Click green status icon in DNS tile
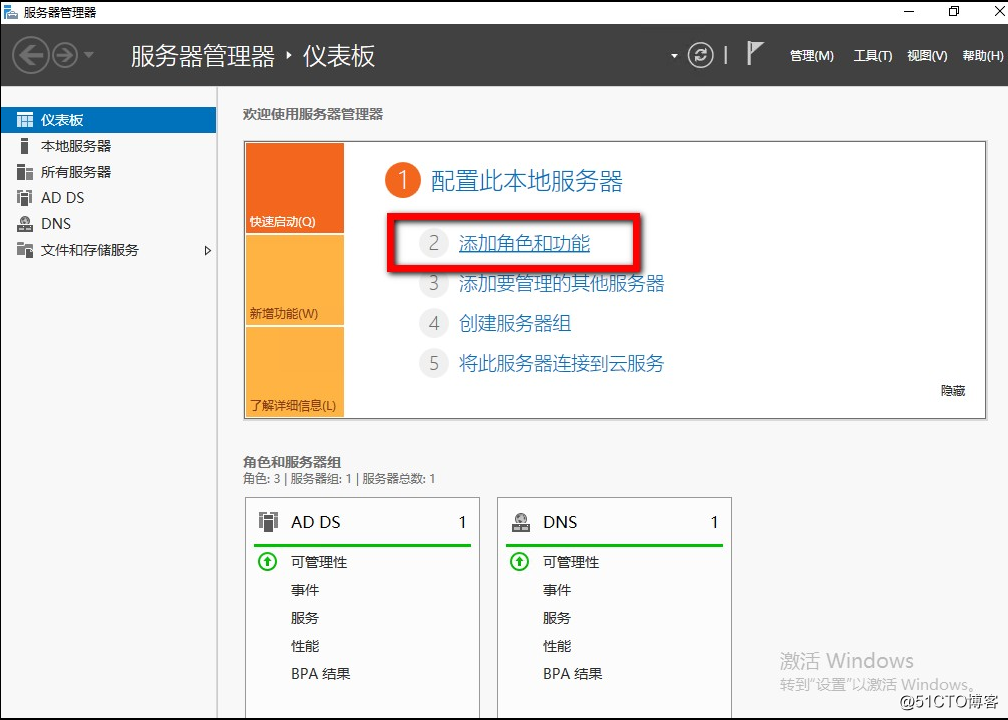Viewport: 1008px width, 720px height. coord(519,562)
